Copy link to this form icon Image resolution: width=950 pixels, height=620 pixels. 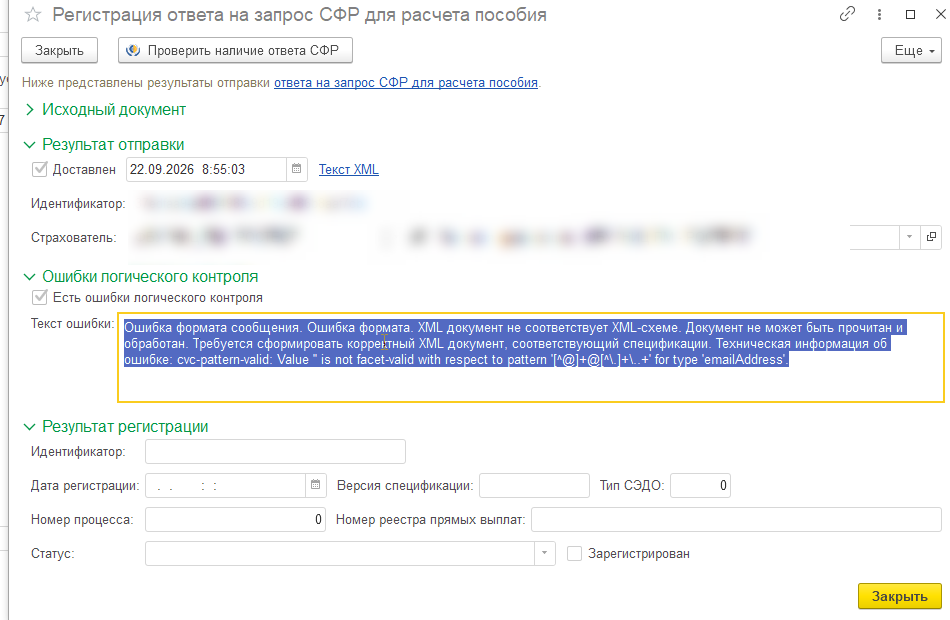(848, 14)
